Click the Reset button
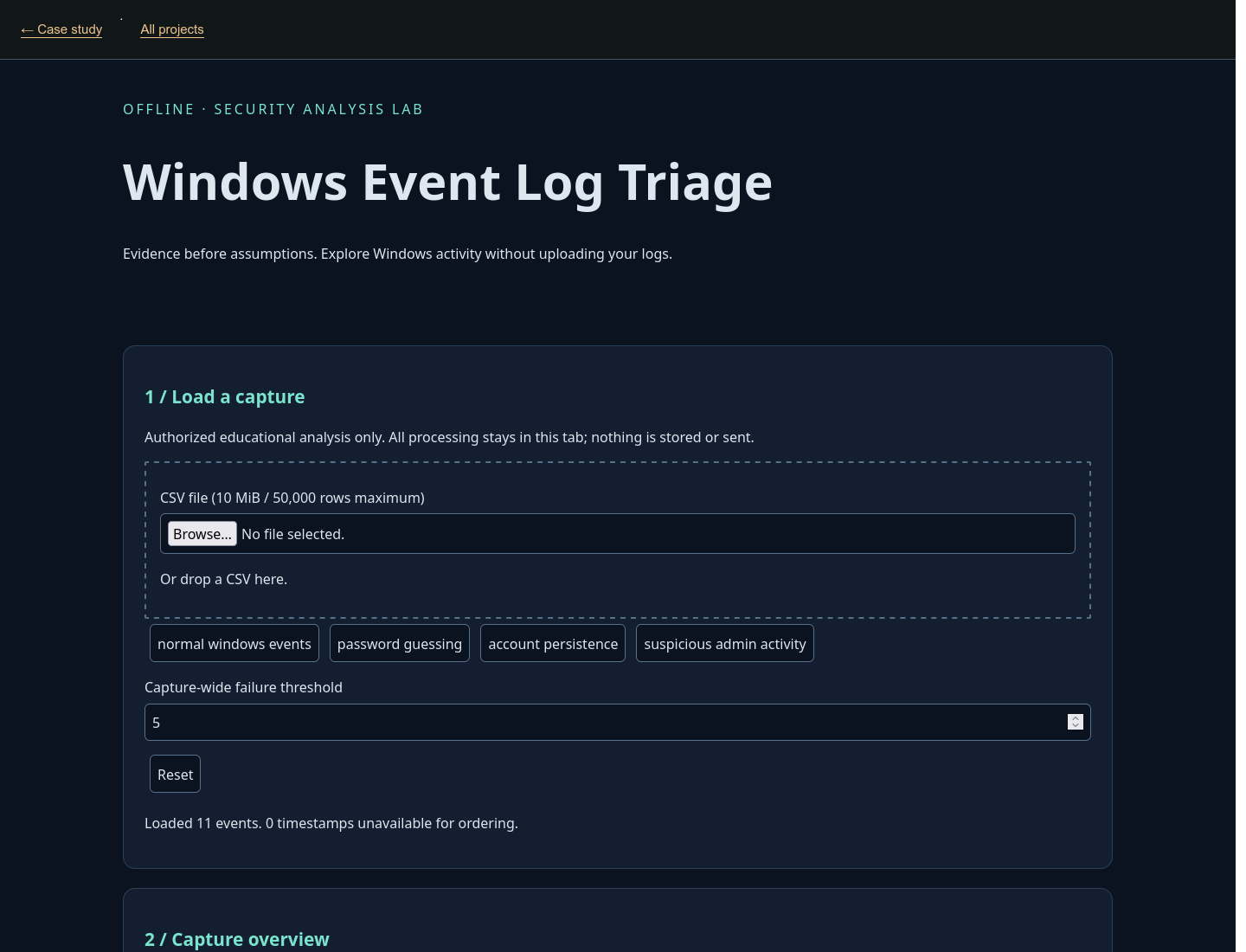Image resolution: width=1246 pixels, height=952 pixels. (175, 774)
